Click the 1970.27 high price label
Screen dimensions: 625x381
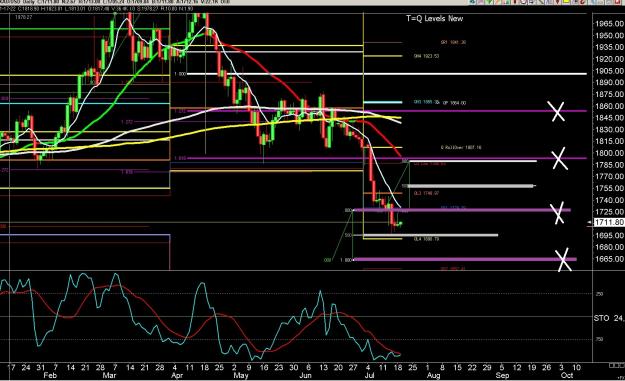(23, 17)
